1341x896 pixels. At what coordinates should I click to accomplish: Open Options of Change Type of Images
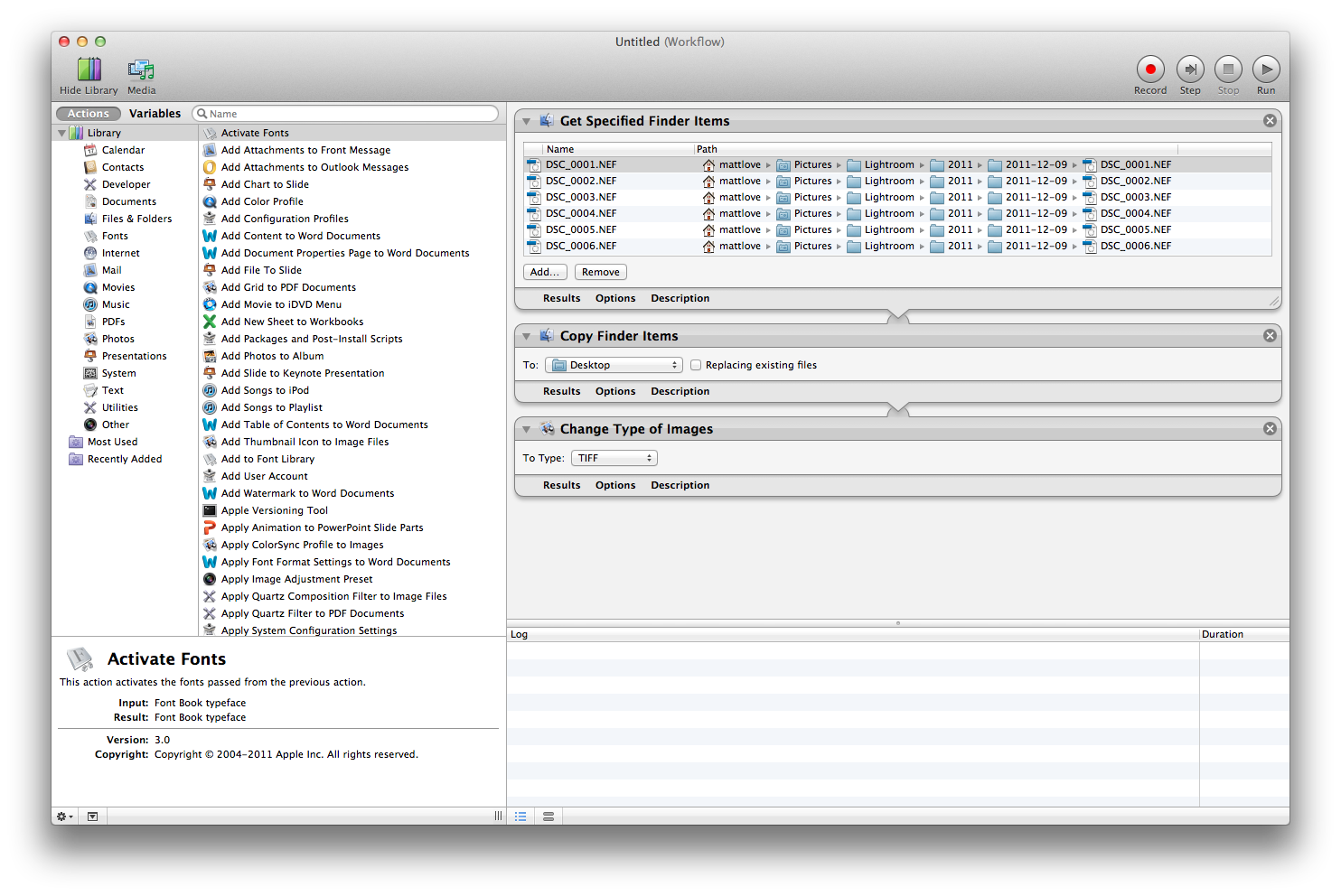pos(615,485)
